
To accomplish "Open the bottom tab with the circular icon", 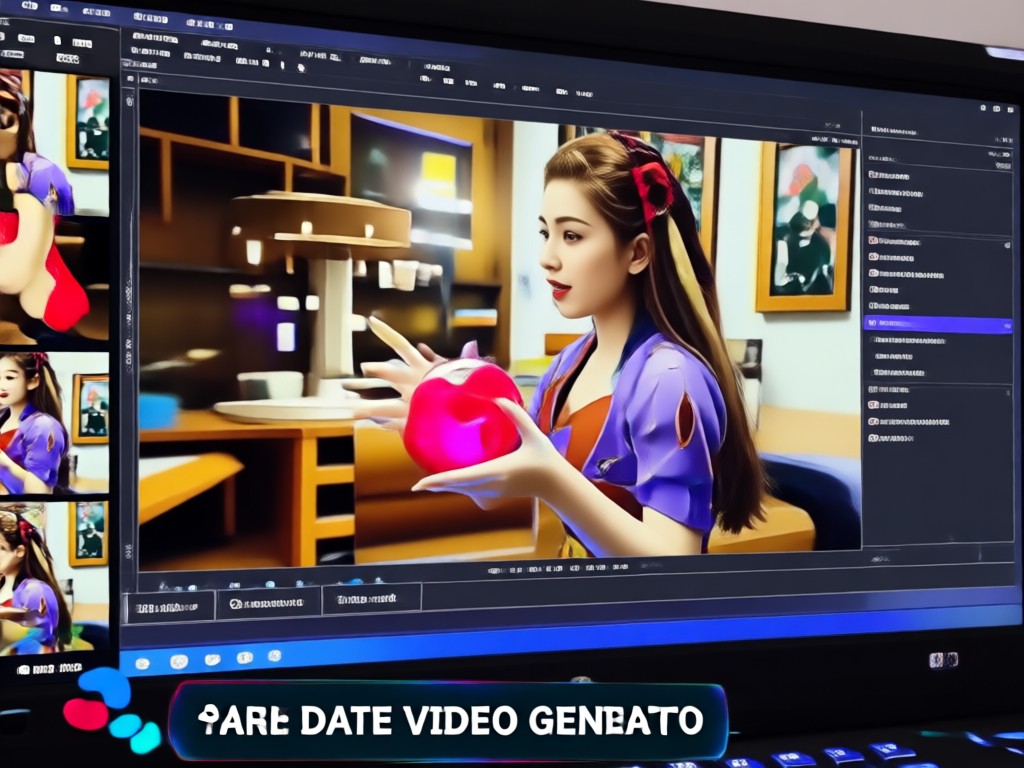I will tap(268, 603).
